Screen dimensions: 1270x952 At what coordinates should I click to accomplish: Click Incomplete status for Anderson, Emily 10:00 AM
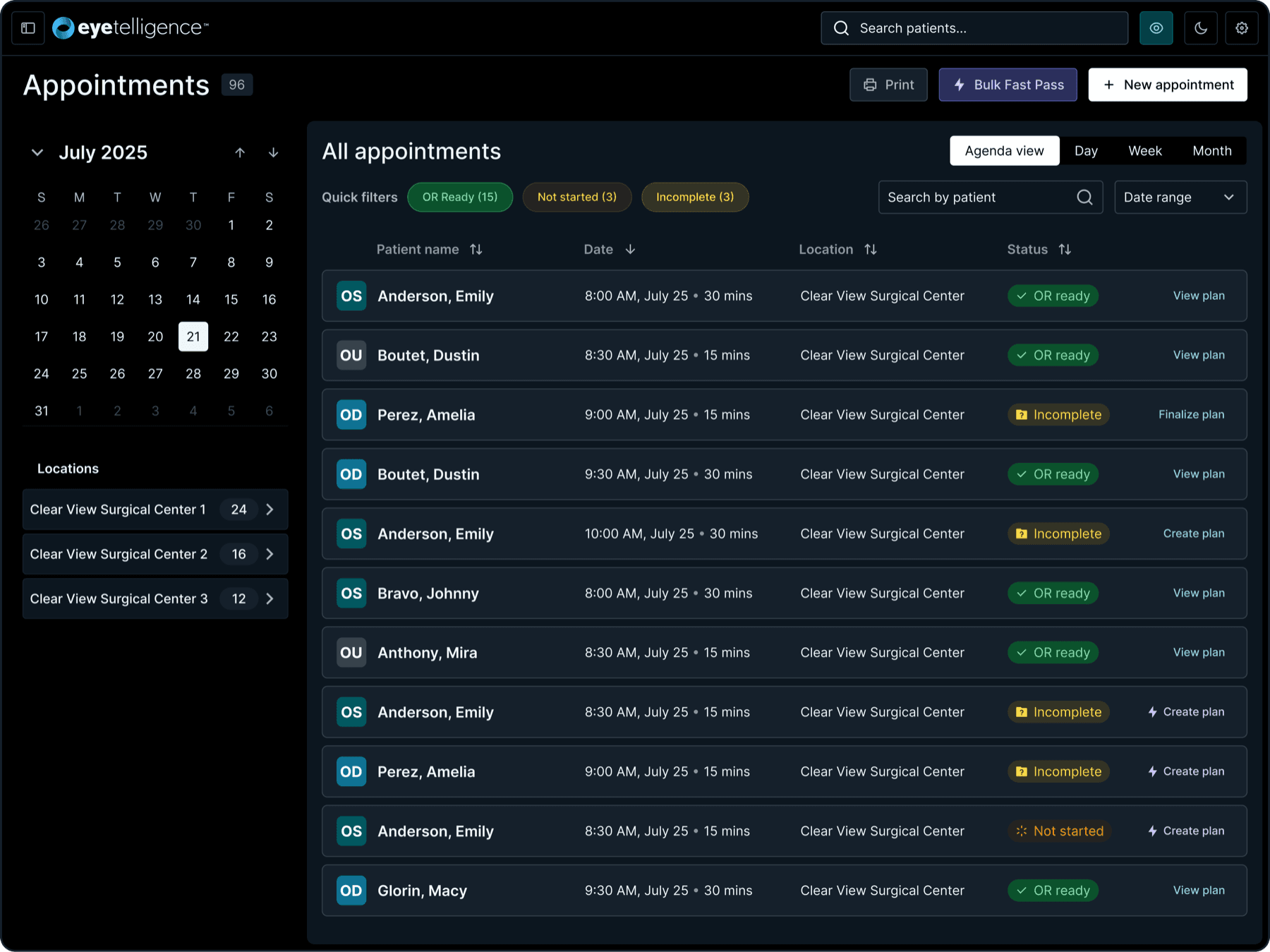[1058, 534]
